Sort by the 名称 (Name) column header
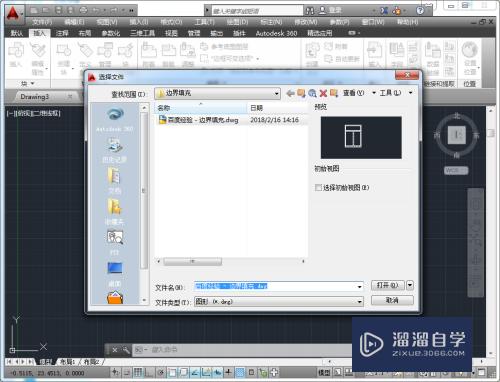Viewport: 500px width, 382px height. [x=201, y=108]
